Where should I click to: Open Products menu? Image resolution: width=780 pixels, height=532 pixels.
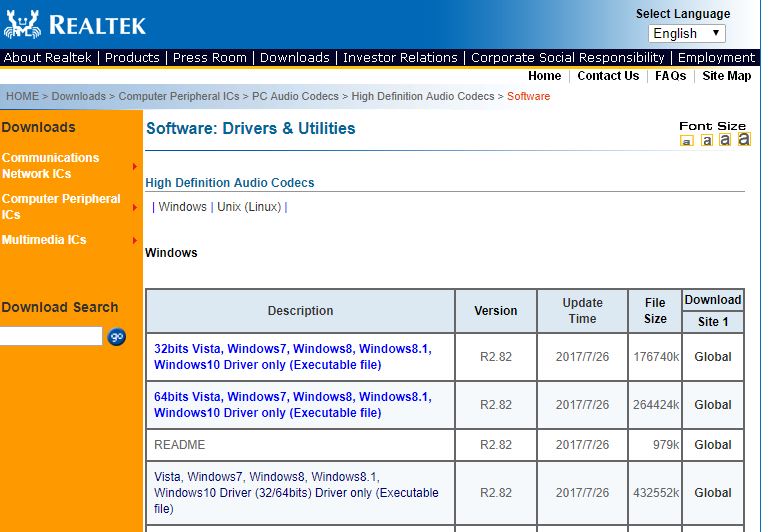point(132,57)
